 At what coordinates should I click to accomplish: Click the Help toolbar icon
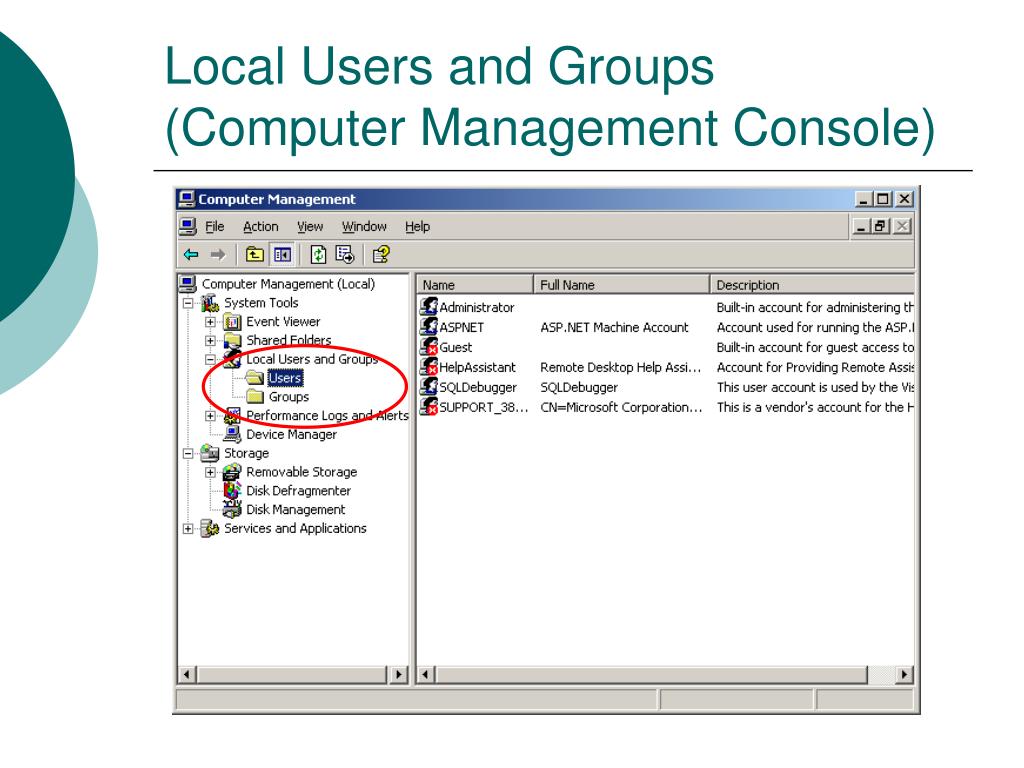click(x=381, y=254)
